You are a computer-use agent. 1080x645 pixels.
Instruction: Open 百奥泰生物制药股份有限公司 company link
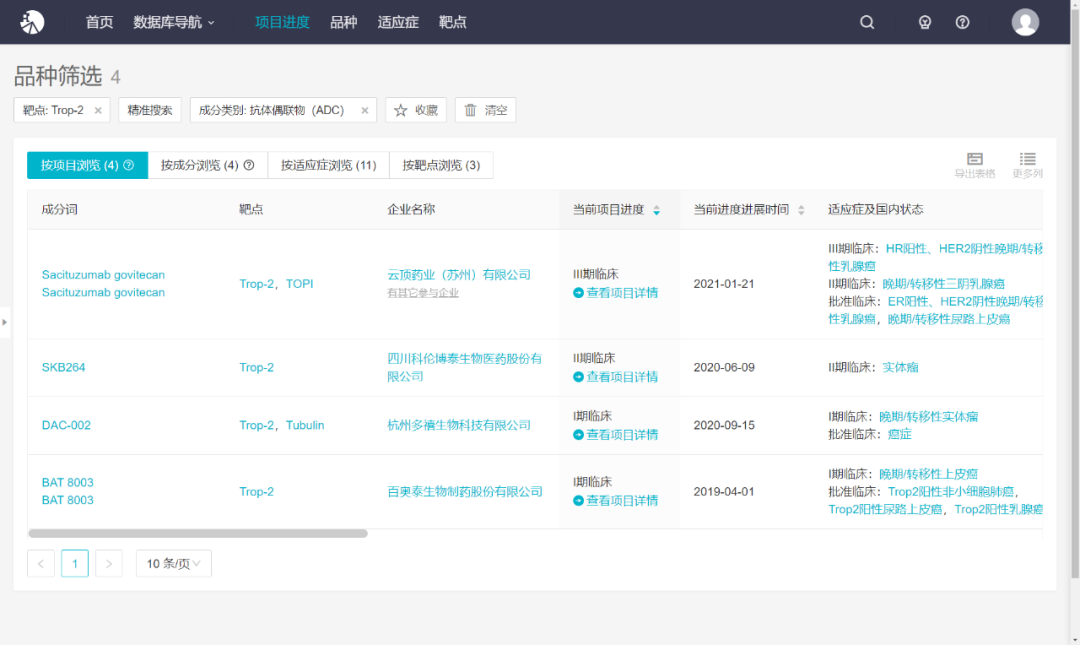tap(465, 491)
